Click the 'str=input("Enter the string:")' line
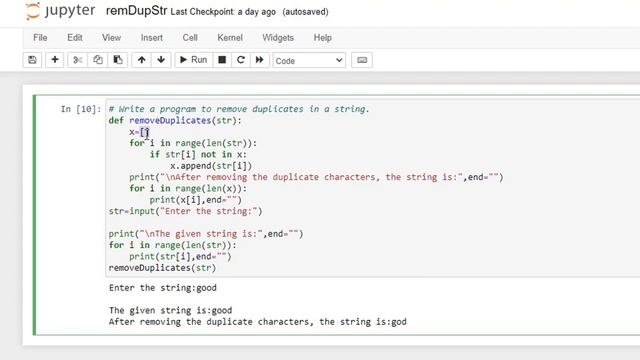This screenshot has height=360, width=640. 185,211
